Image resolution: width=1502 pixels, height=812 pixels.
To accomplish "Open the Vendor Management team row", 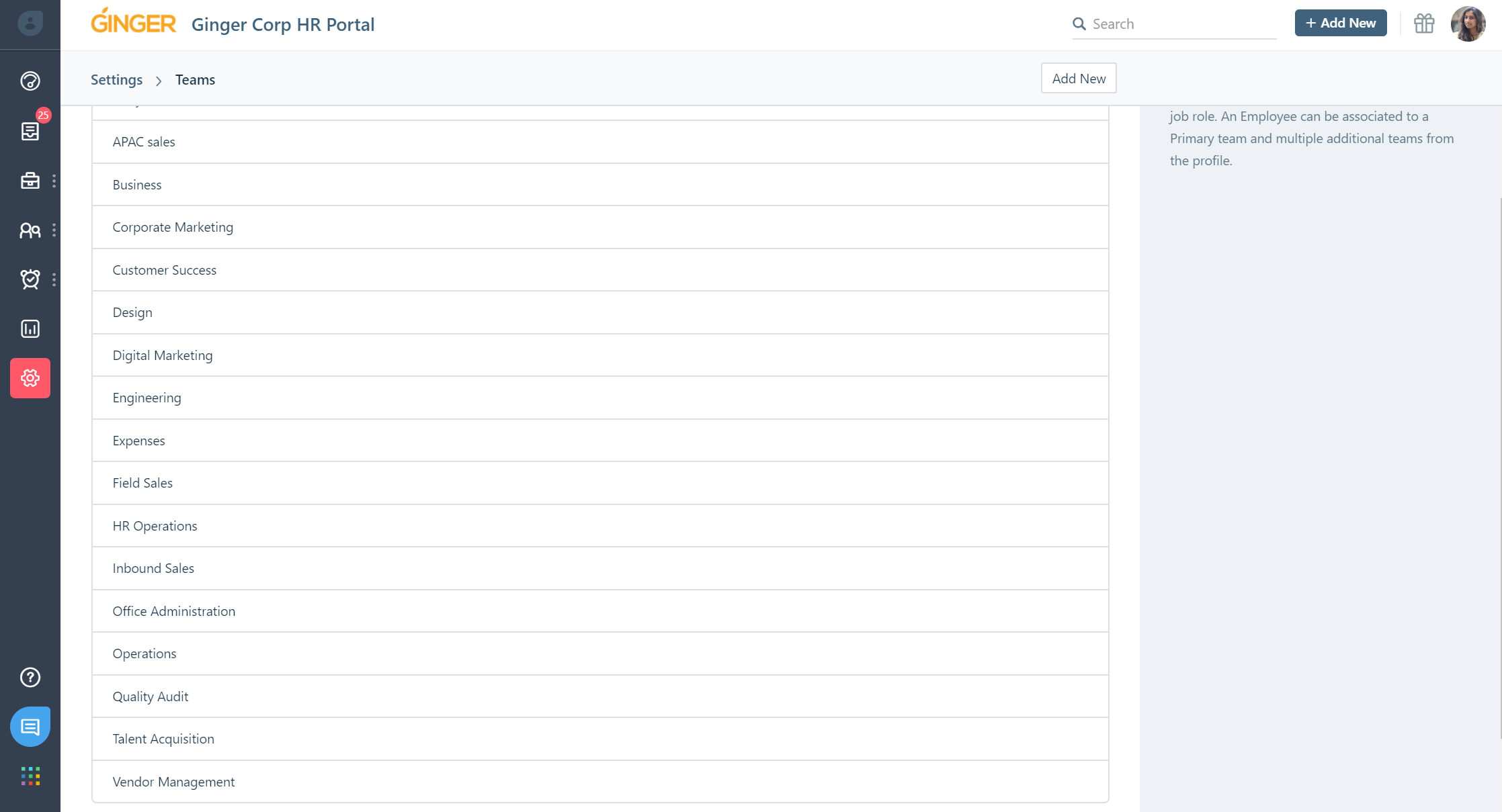I will click(600, 782).
